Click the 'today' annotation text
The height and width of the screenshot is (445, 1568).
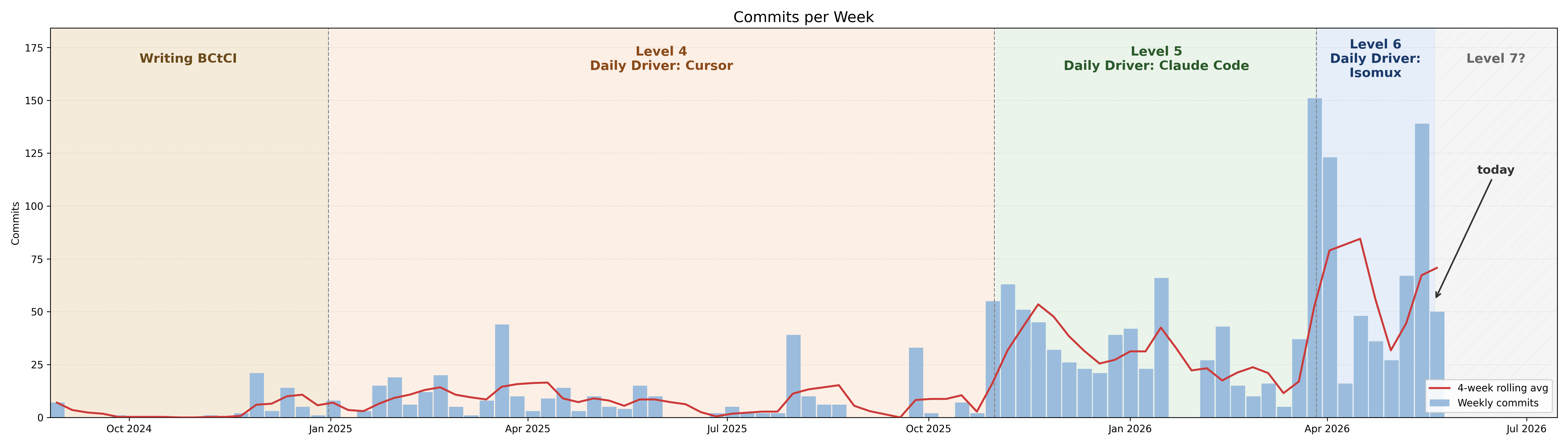tap(1496, 170)
